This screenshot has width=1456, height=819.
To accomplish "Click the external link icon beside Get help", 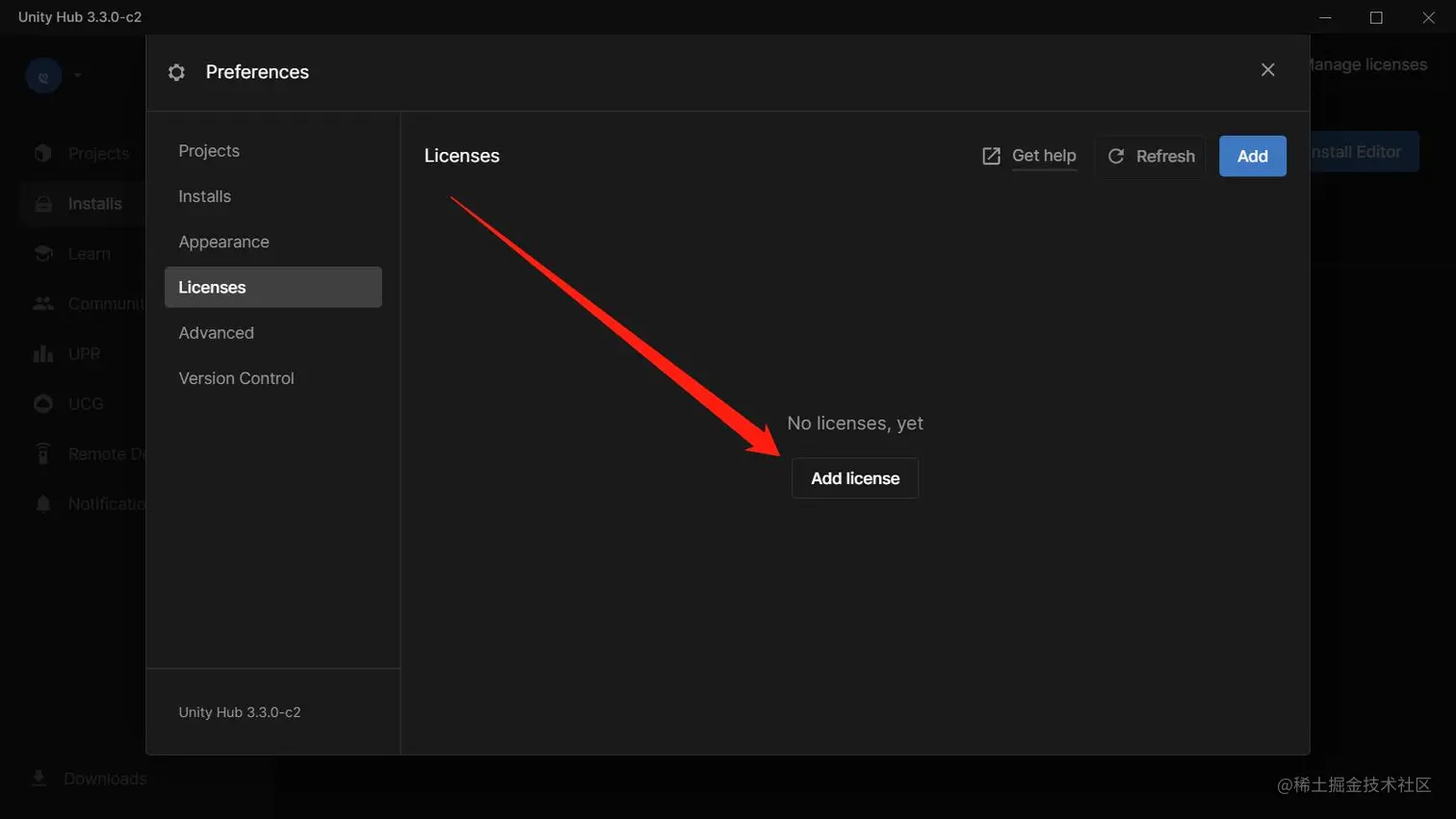I will (991, 156).
